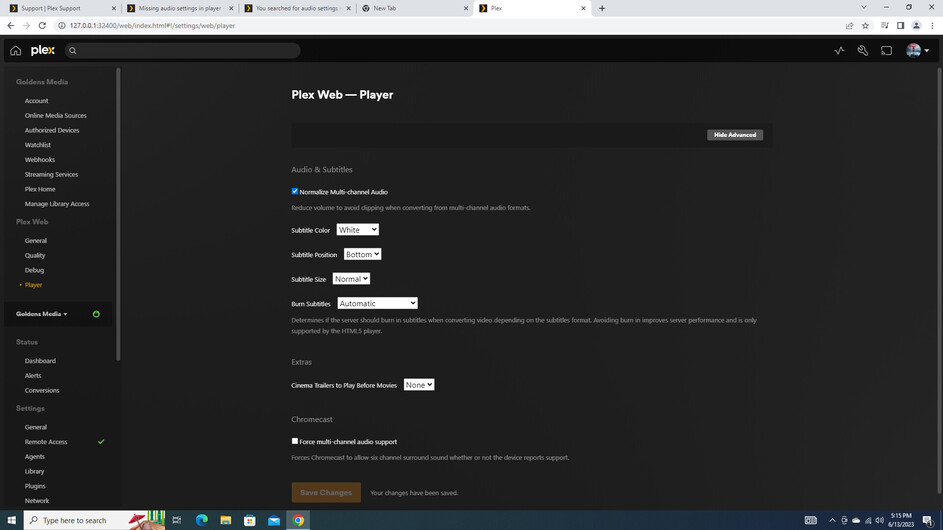Open Webhooks settings
Image resolution: width=943 pixels, height=530 pixels.
(x=40, y=159)
